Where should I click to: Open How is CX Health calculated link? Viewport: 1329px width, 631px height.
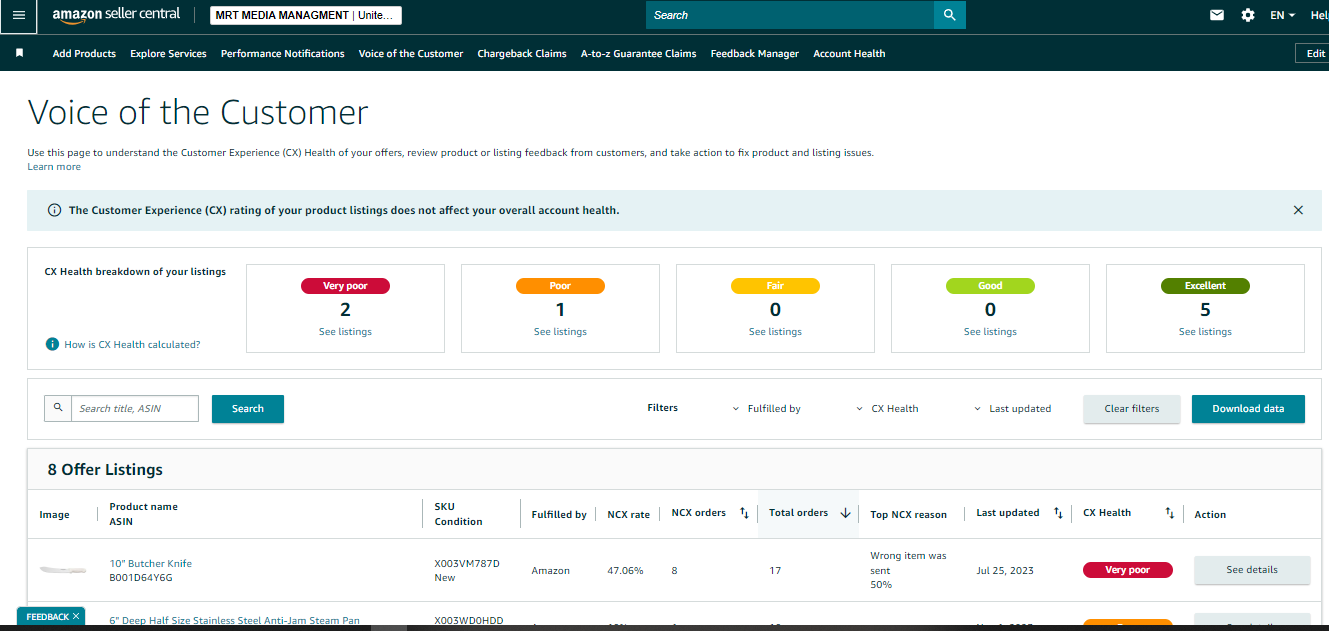click(132, 344)
